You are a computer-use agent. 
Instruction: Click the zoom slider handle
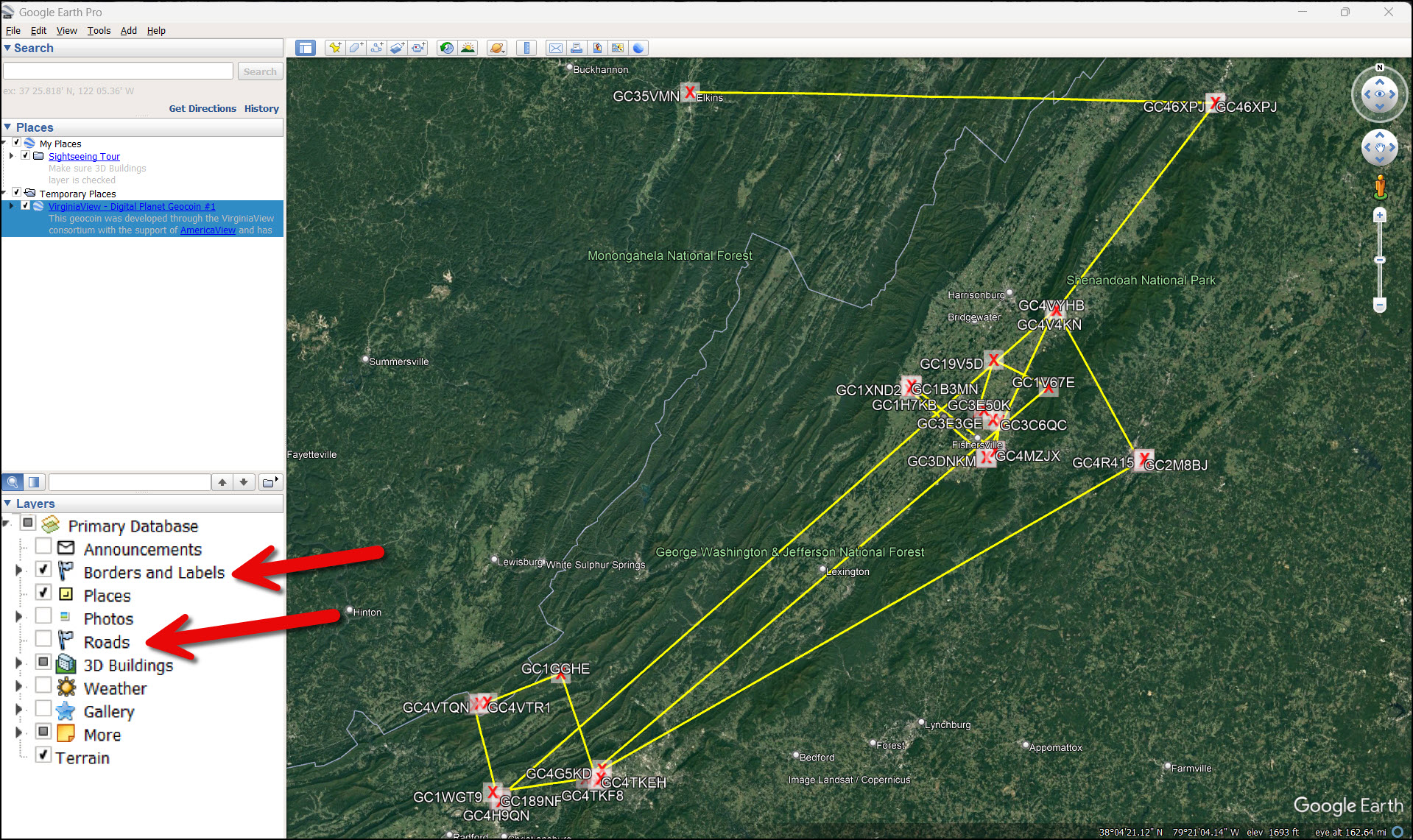[x=1380, y=260]
